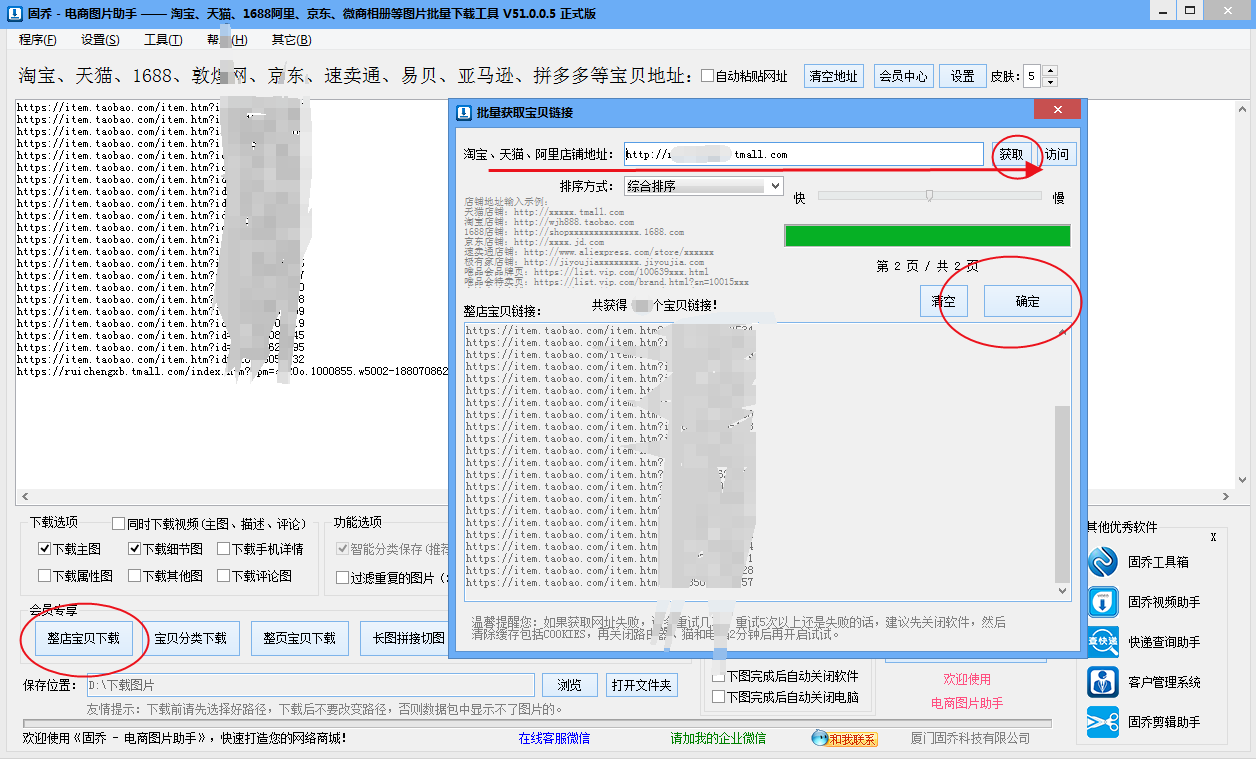Open the 设置 menu
The height and width of the screenshot is (759, 1256).
(x=100, y=40)
